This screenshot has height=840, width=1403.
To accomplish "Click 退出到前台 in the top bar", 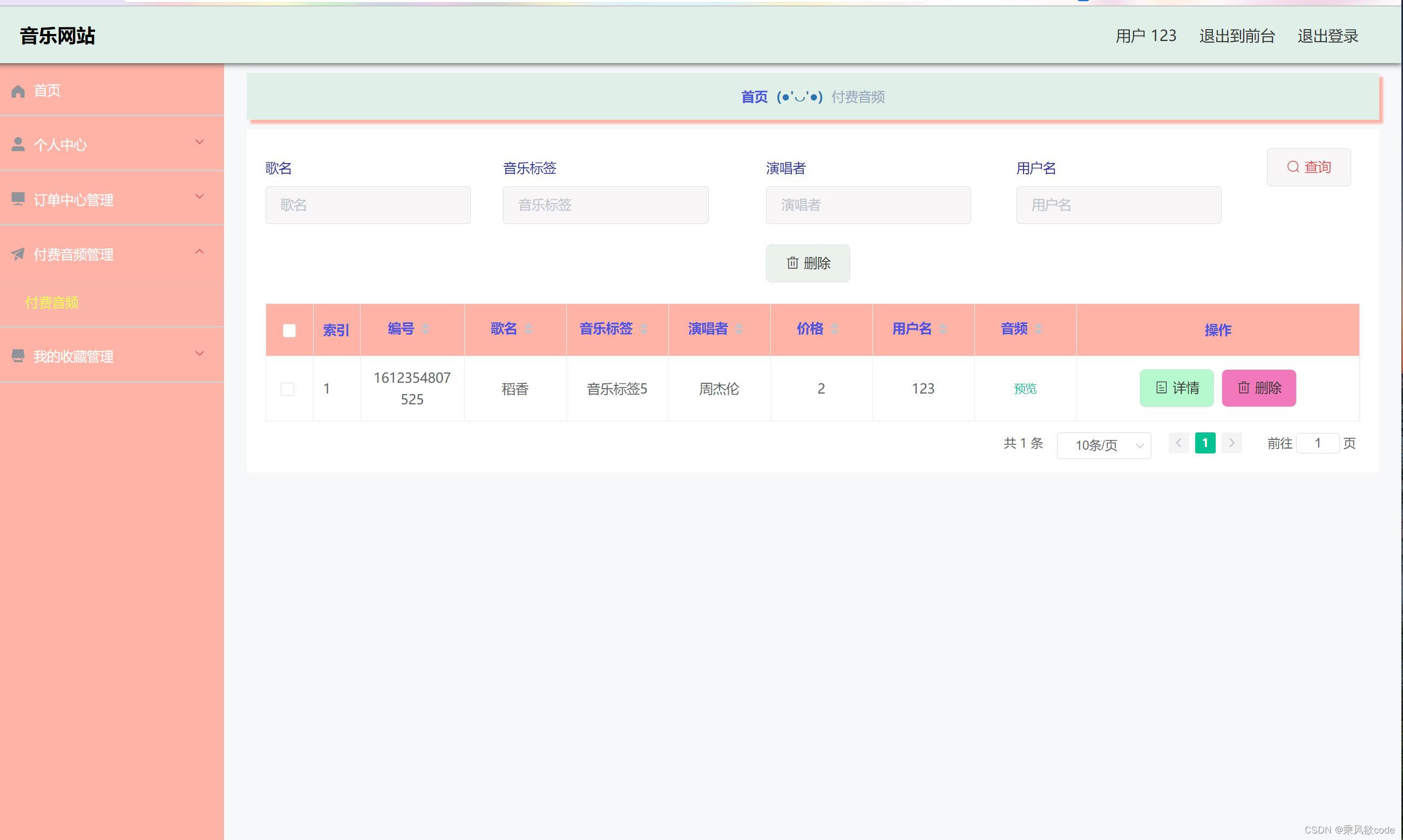I will pyautogui.click(x=1237, y=36).
